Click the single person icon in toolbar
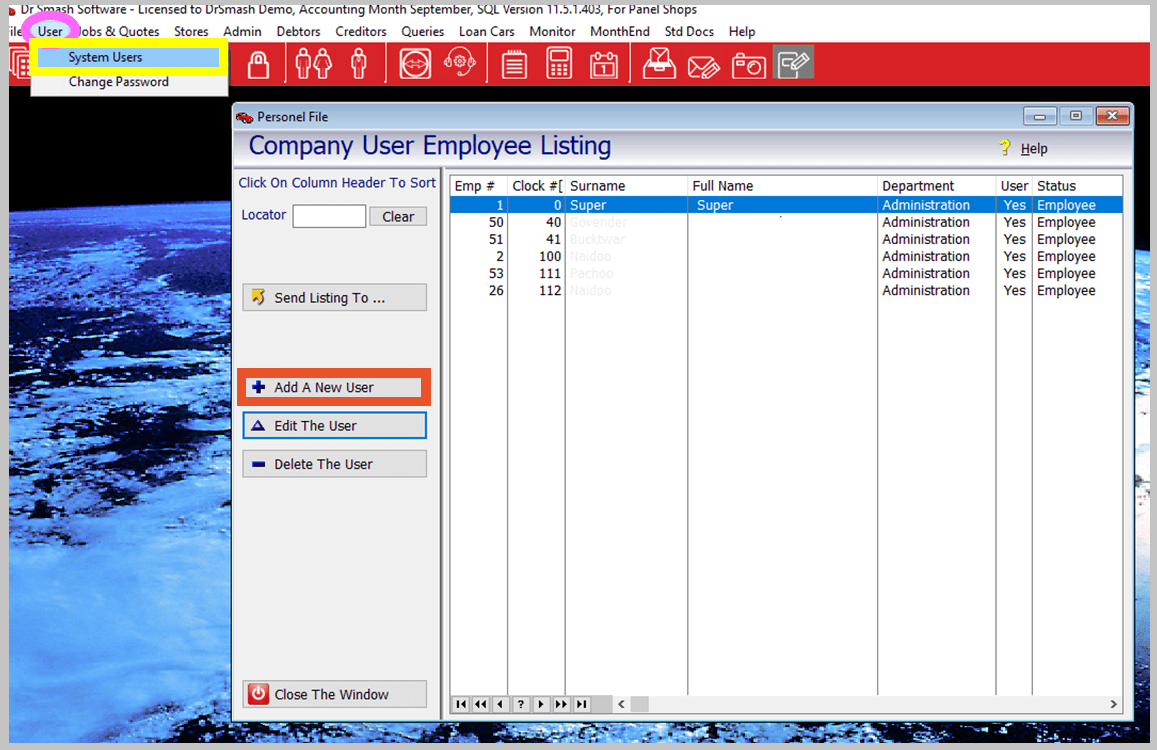This screenshot has height=750, width=1157. 359,63
